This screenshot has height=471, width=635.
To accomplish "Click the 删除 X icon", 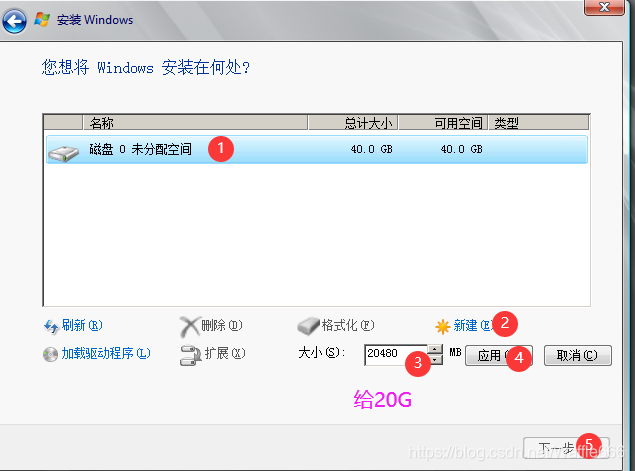I will (x=190, y=326).
